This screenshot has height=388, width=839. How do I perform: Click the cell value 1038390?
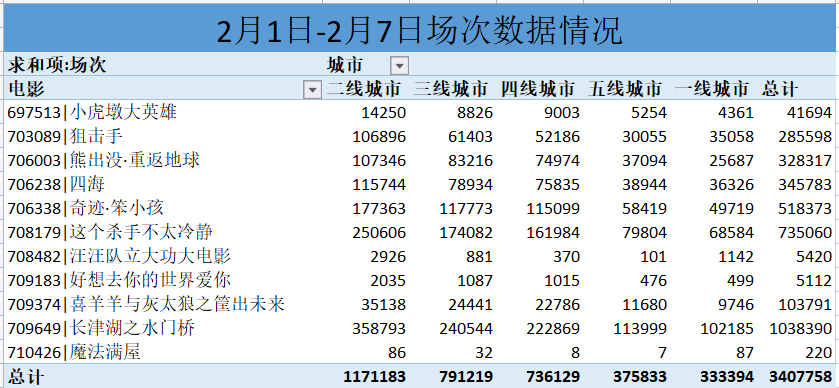click(801, 329)
